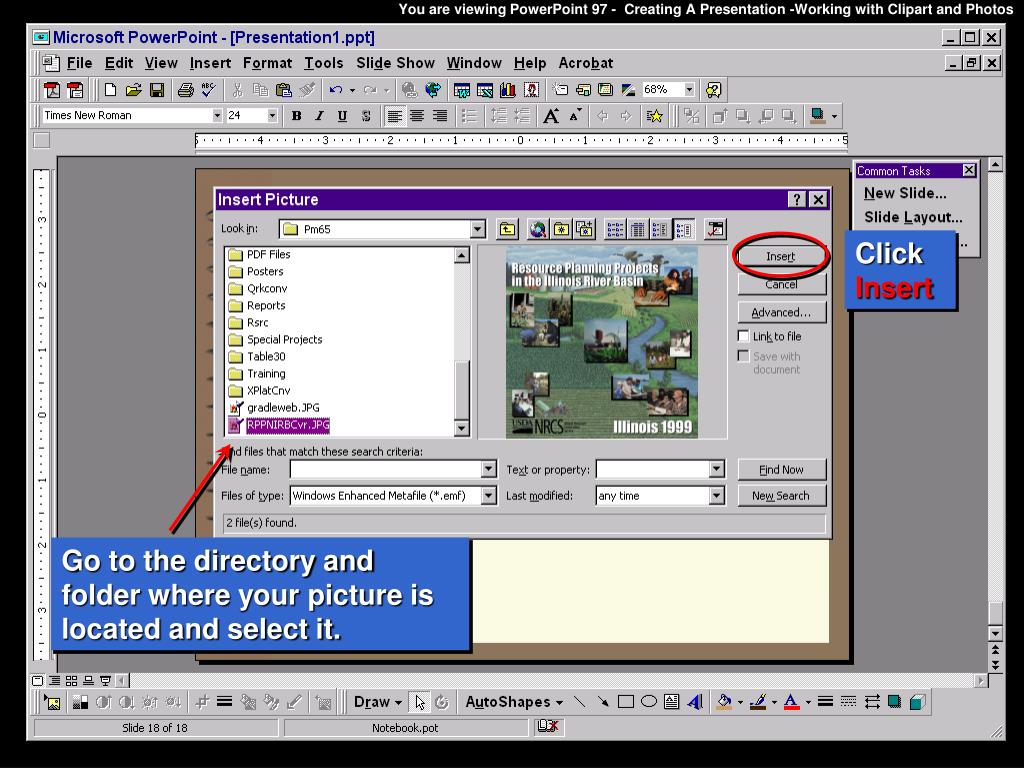
Task: Open the AutoShapes dropdown menu
Action: tap(514, 702)
